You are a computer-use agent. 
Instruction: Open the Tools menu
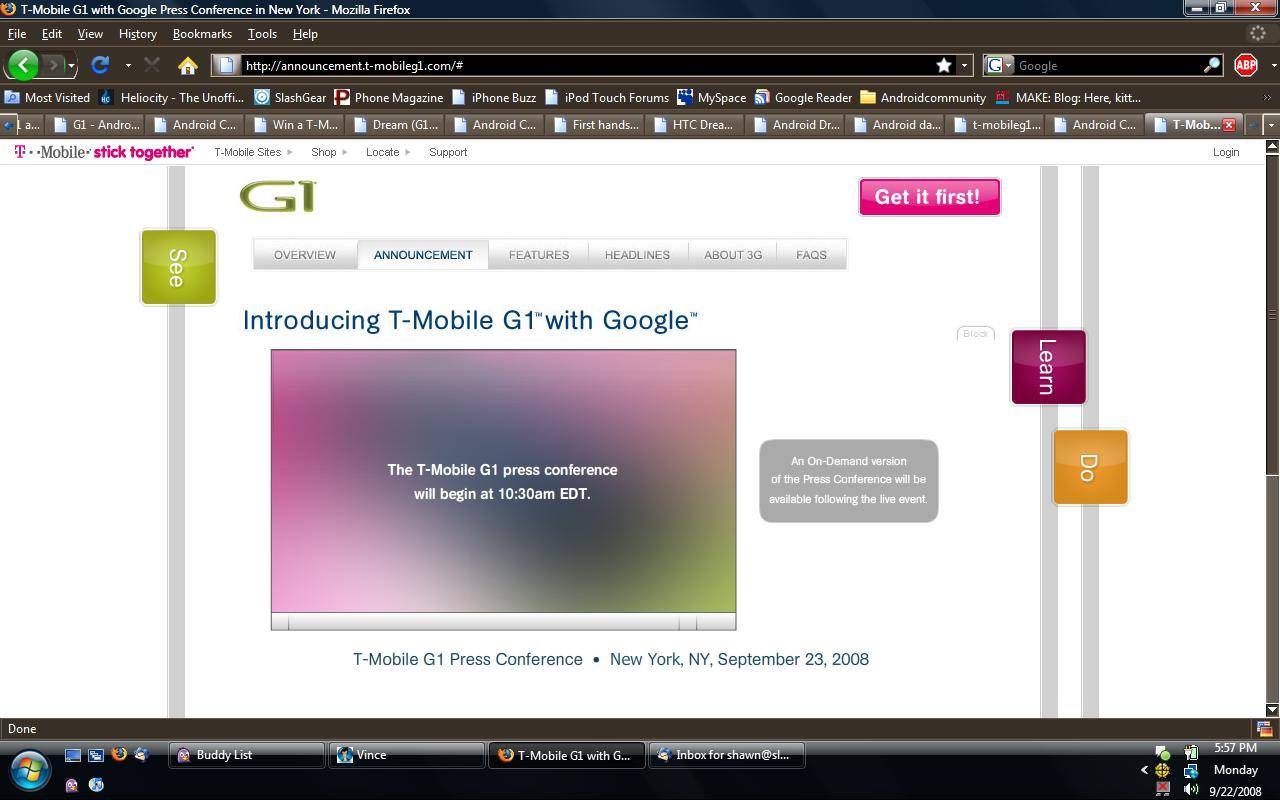pos(262,33)
